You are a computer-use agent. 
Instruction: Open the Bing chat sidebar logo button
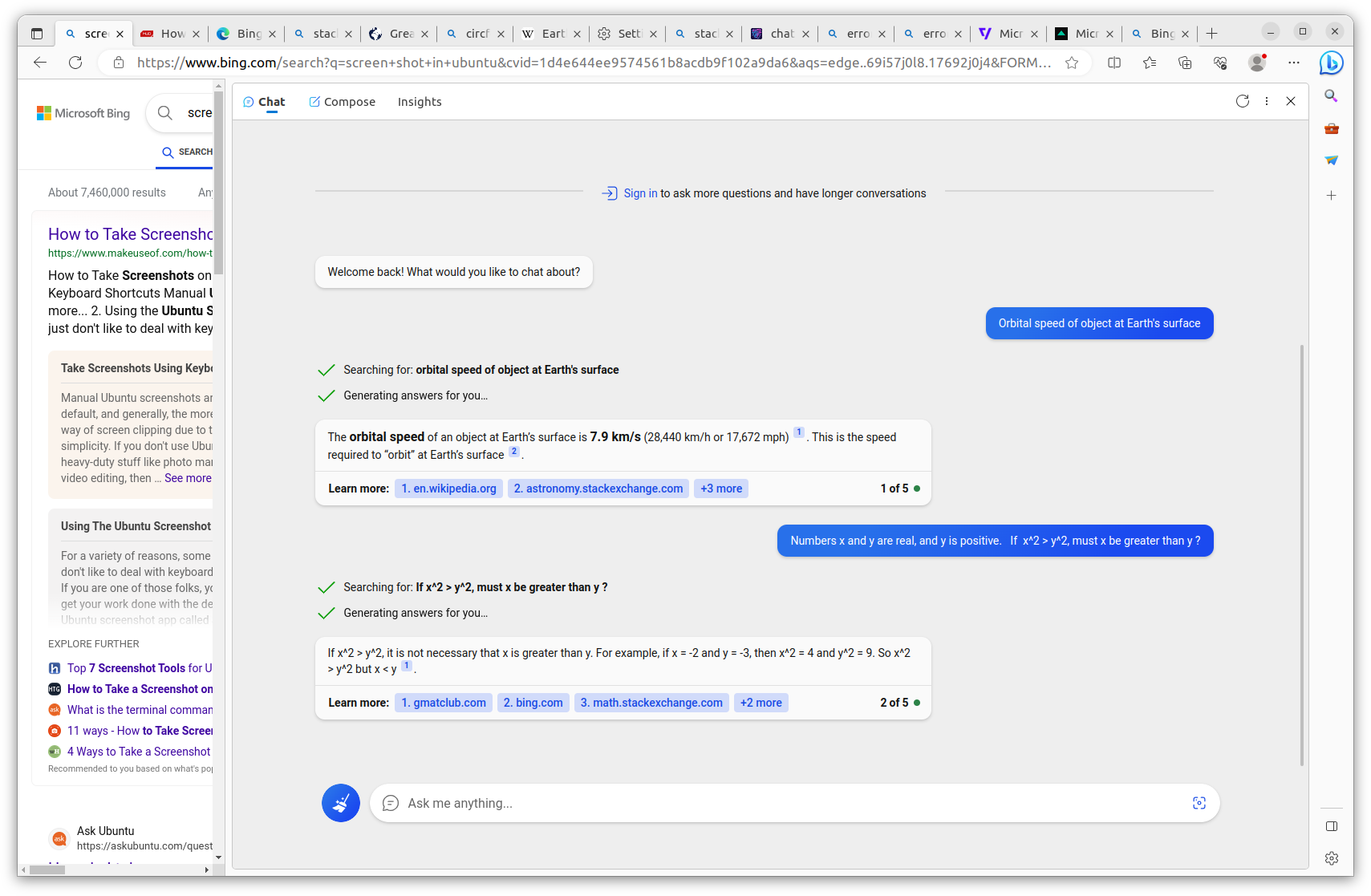coord(1331,63)
